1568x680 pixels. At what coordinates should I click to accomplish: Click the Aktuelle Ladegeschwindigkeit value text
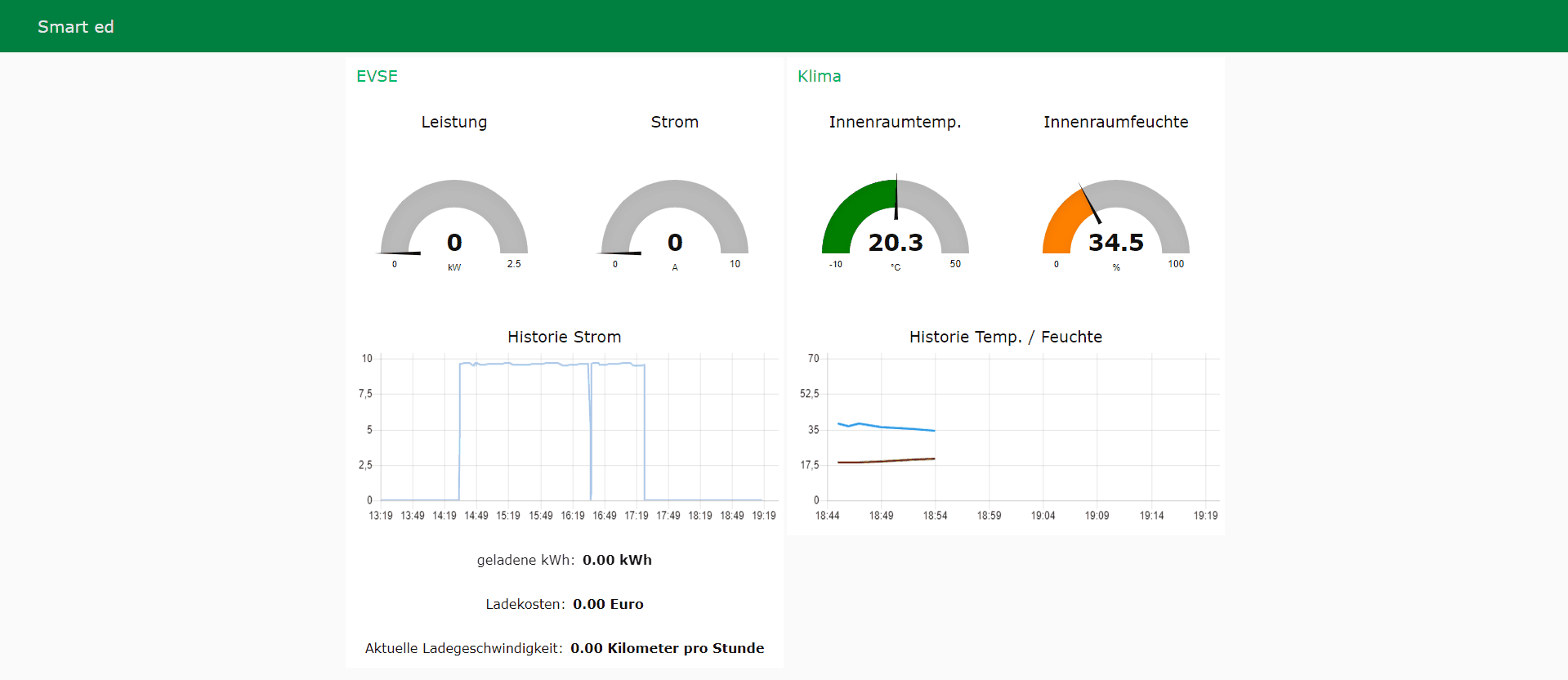coord(667,648)
